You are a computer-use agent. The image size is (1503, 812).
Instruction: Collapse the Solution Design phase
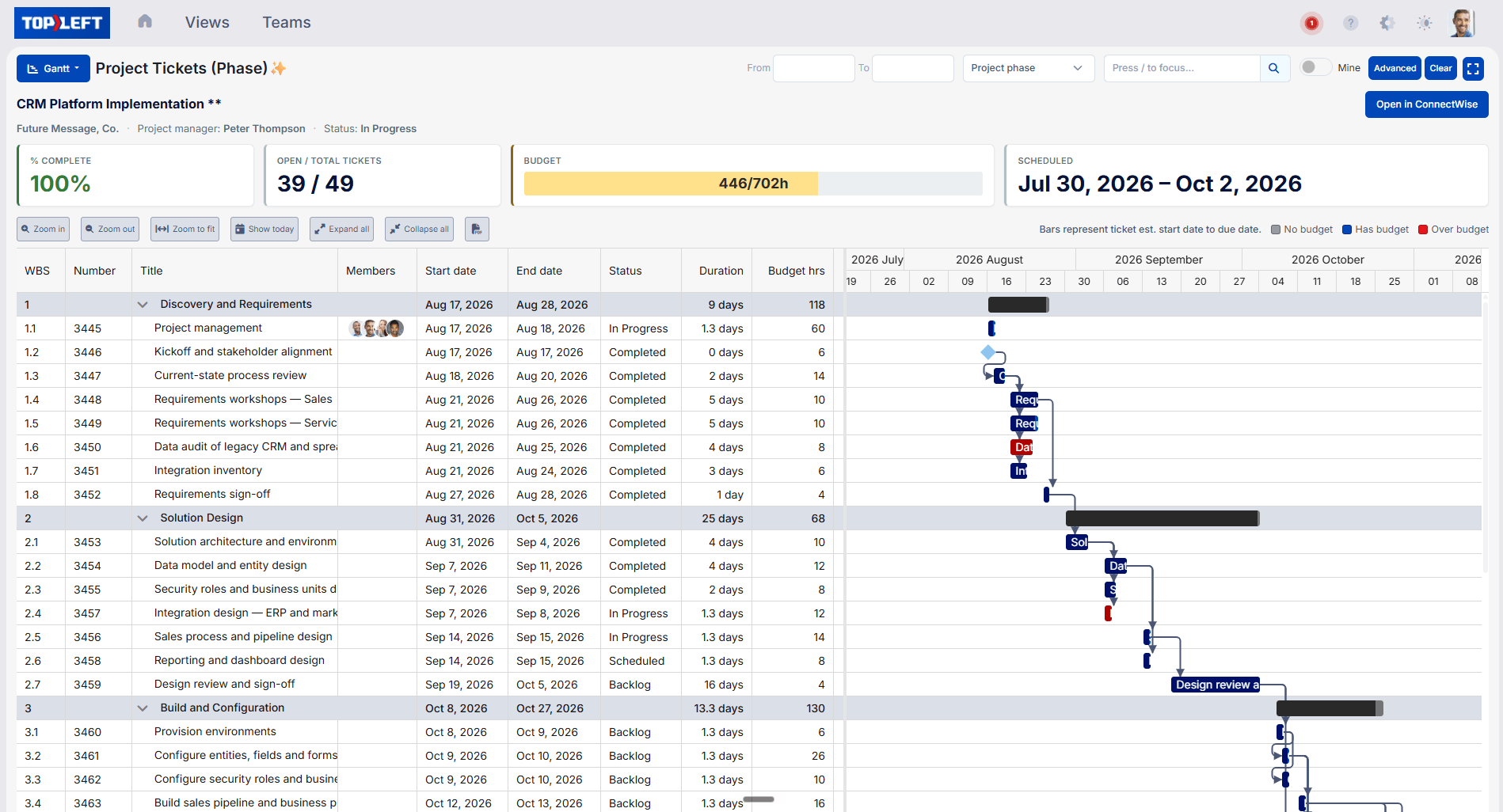[143, 518]
